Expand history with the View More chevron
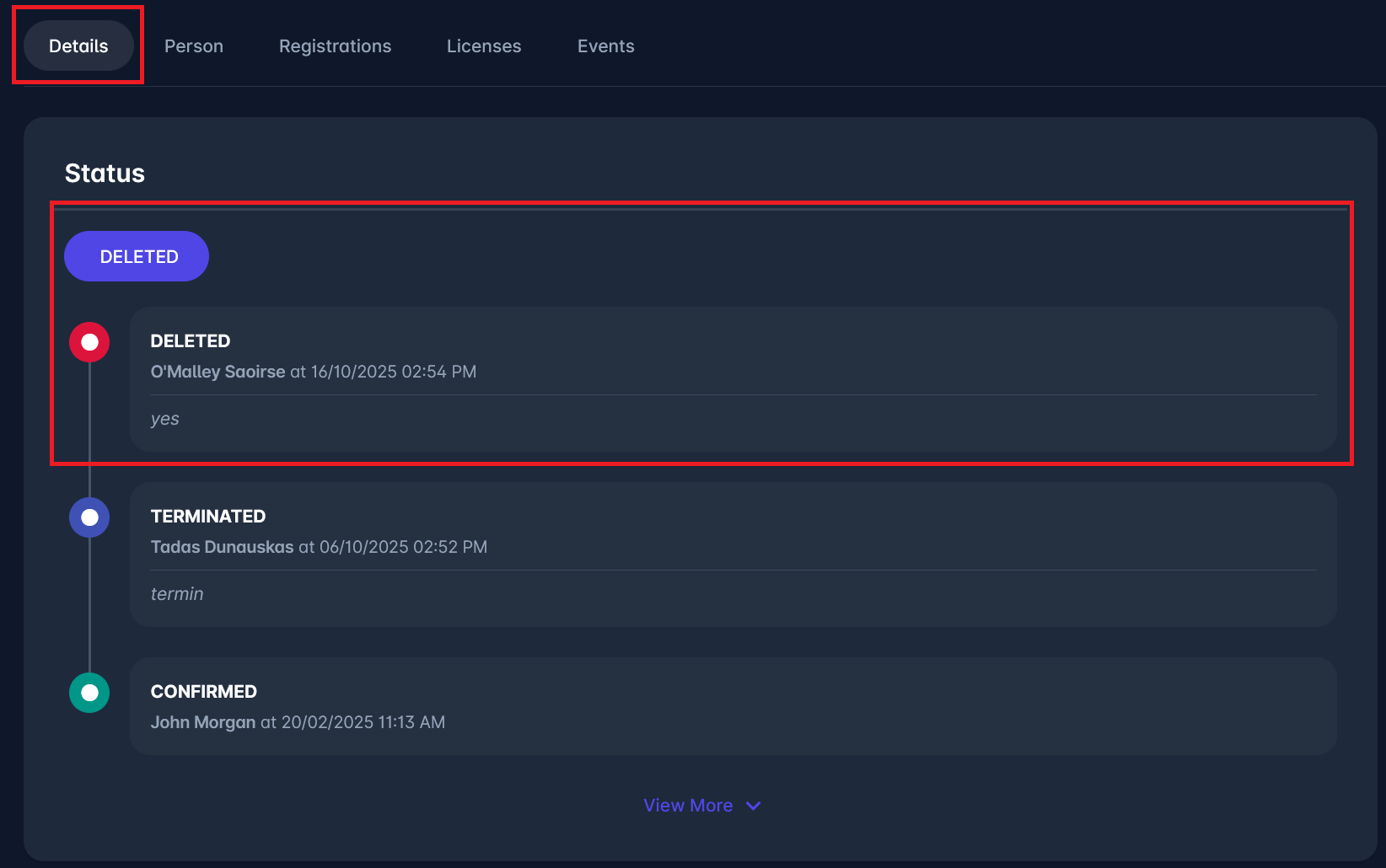 (754, 806)
